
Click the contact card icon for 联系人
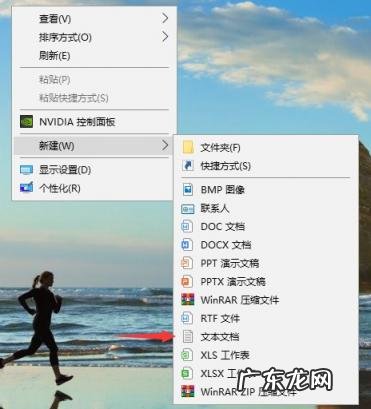(x=188, y=209)
